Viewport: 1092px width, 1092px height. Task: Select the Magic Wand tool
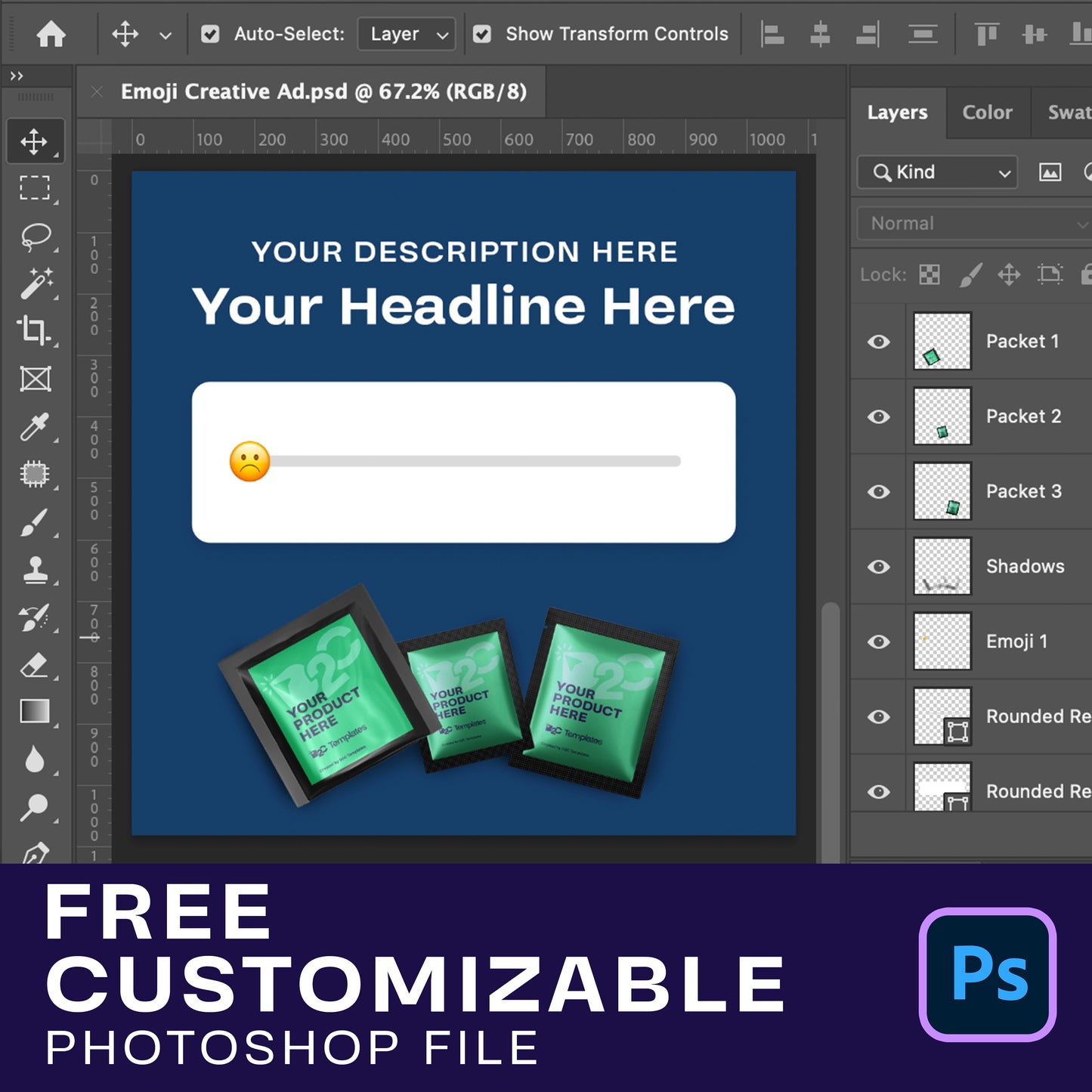(x=35, y=284)
